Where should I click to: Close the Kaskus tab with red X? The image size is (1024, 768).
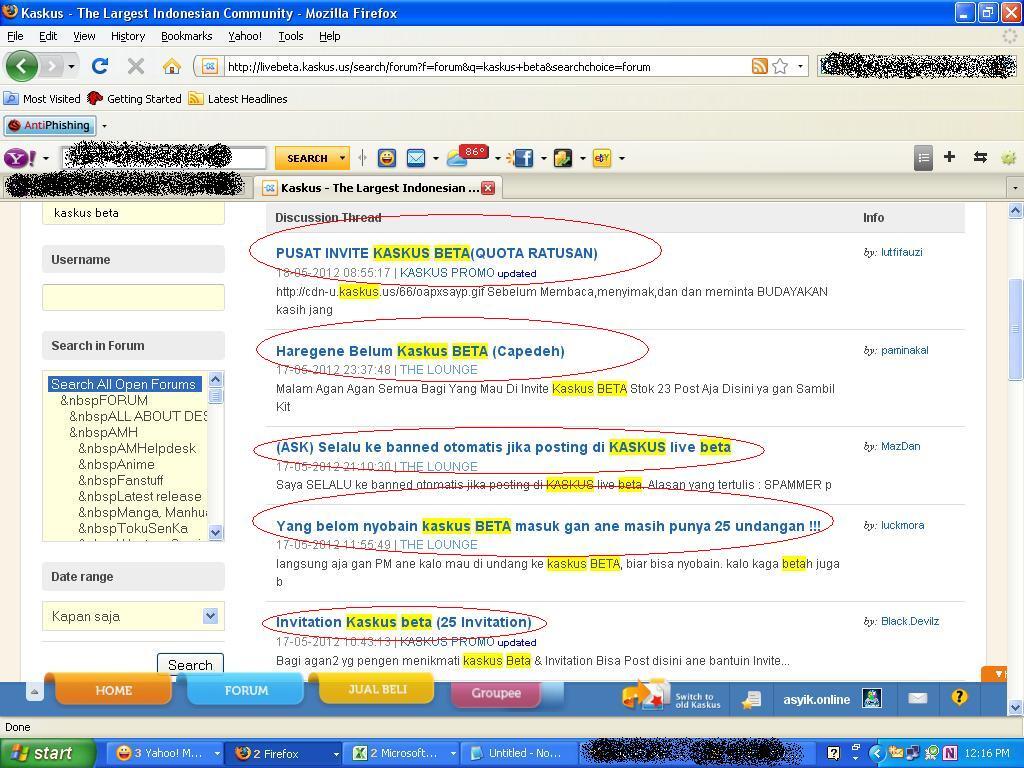point(488,188)
